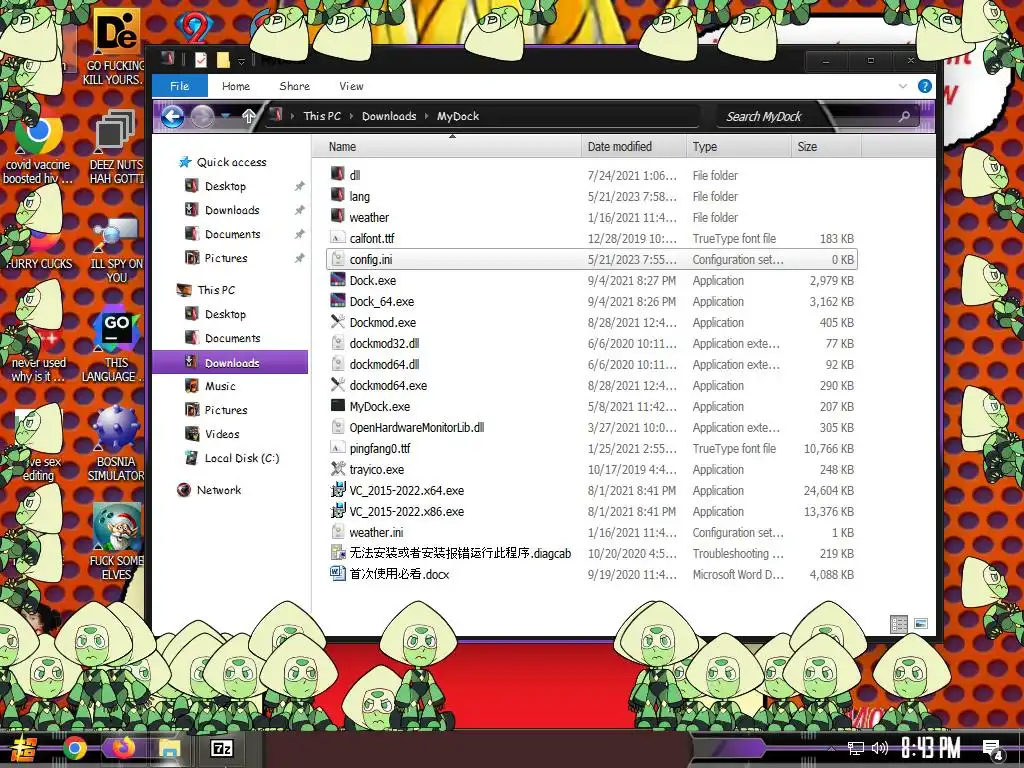Click the Forward navigation arrow

[x=202, y=117]
